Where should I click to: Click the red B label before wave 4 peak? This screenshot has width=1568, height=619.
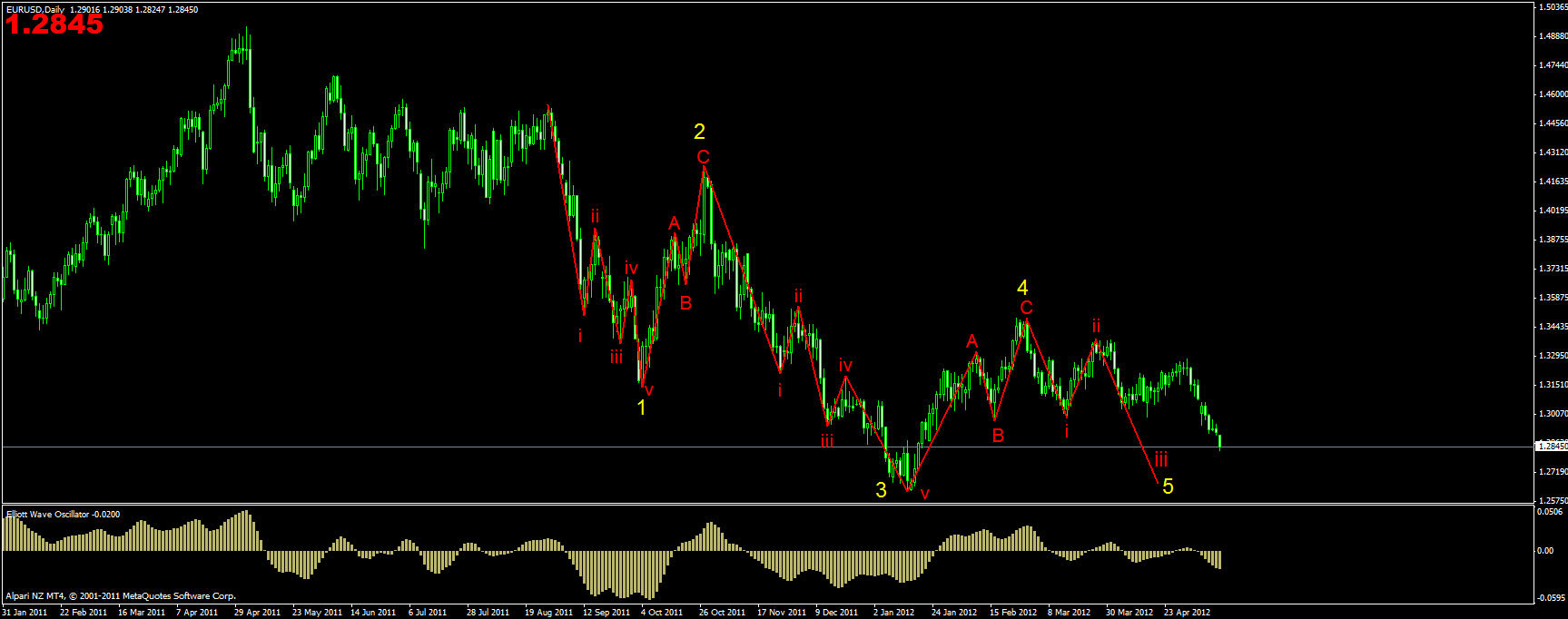coord(998,436)
